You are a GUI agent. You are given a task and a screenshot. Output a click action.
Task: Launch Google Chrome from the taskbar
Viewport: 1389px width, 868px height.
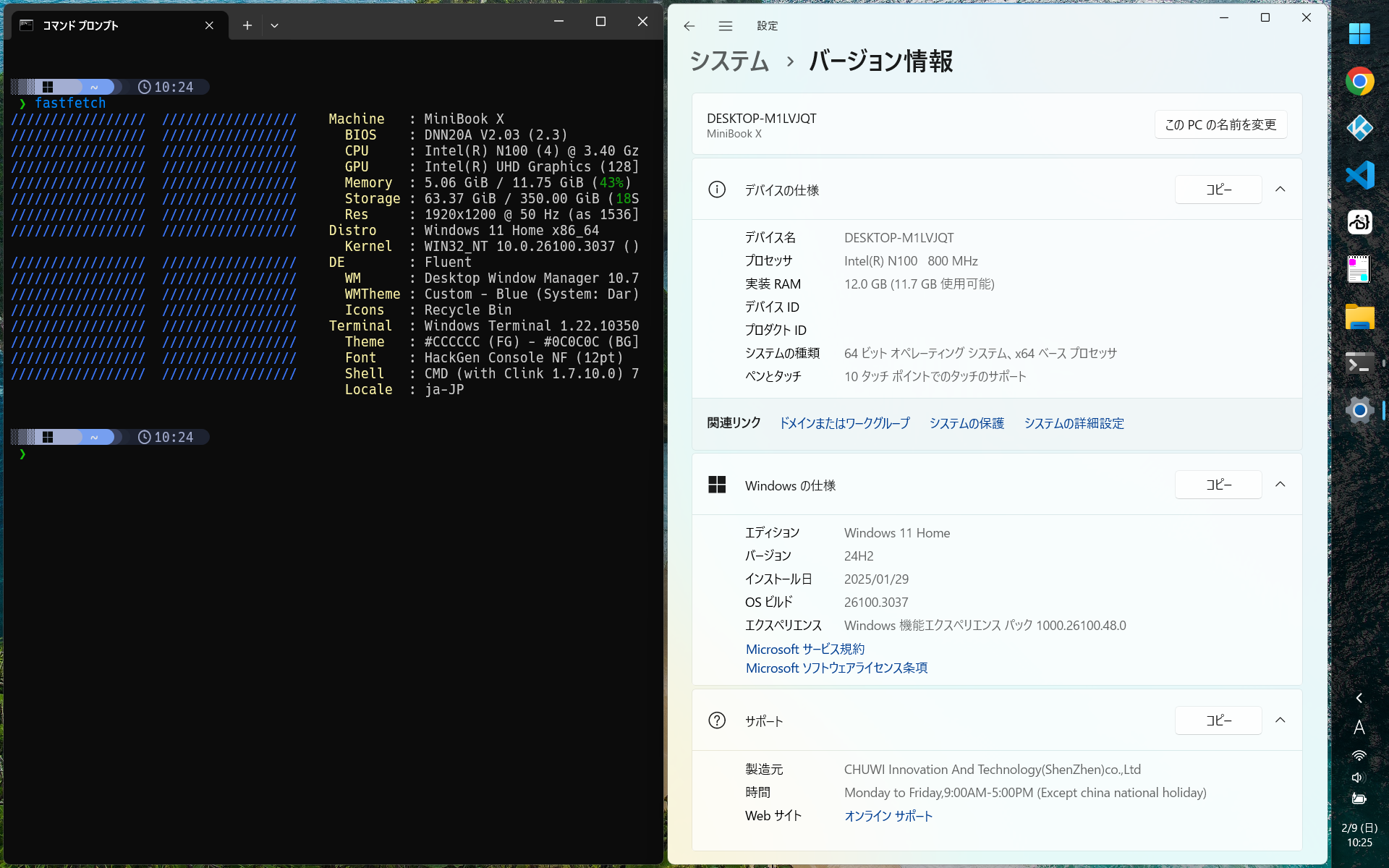tap(1359, 81)
